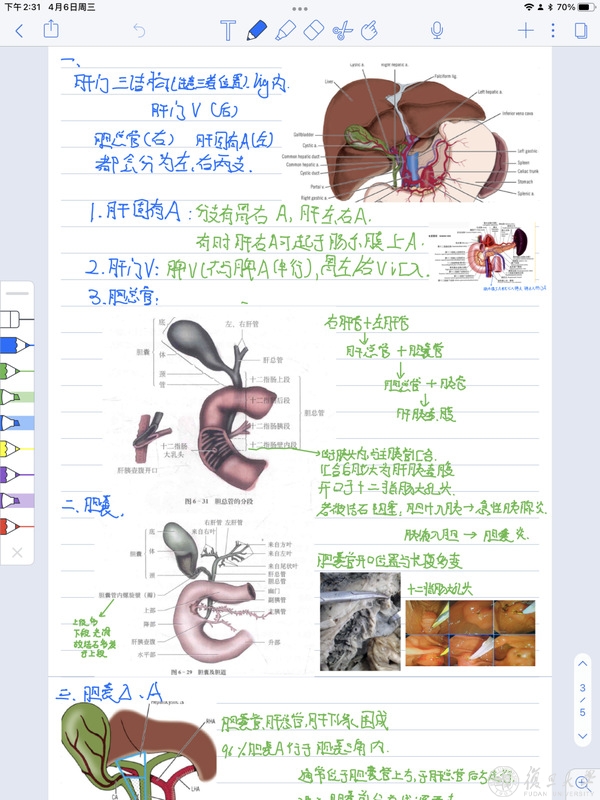Image resolution: width=600 pixels, height=800 pixels.
Task: Open the three-dot more options menu
Action: [552, 30]
